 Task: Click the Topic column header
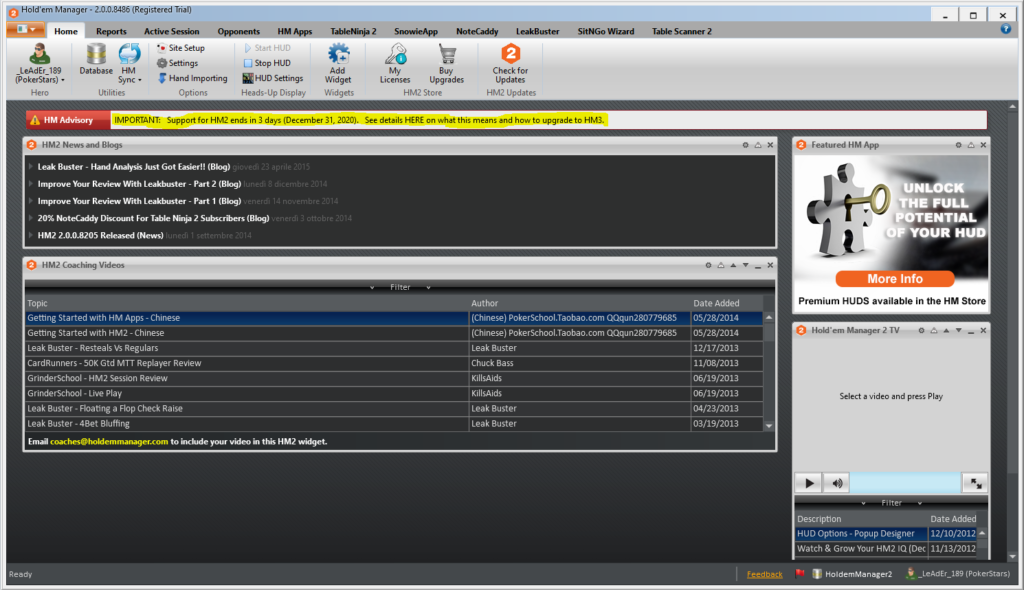(247, 303)
